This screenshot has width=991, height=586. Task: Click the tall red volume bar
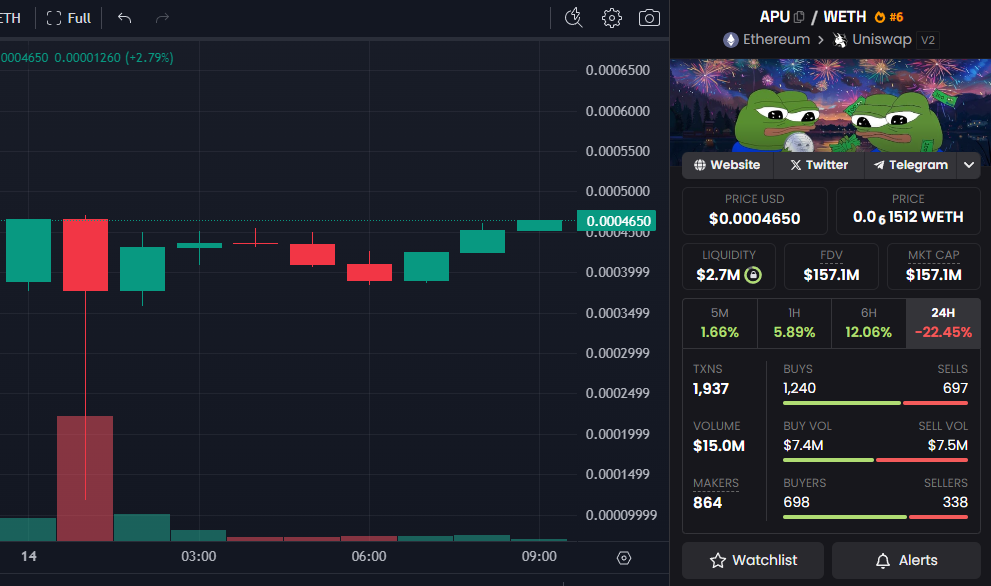[85, 478]
